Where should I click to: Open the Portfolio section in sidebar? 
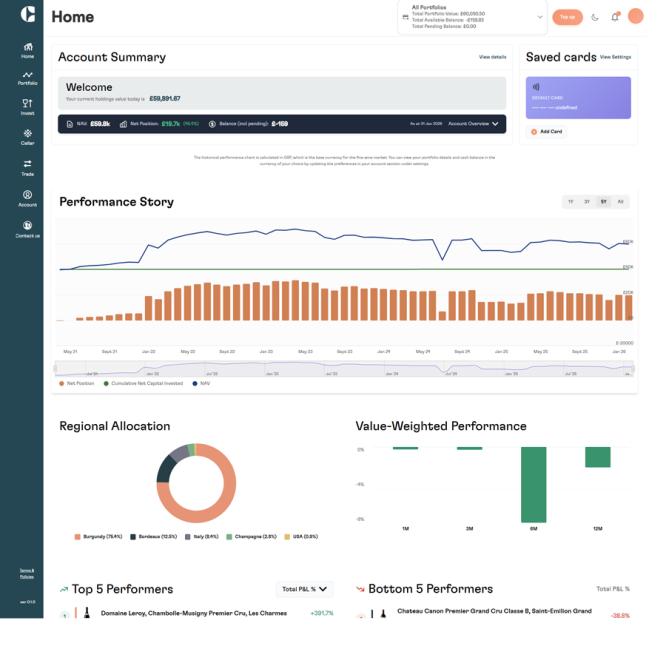(27, 78)
